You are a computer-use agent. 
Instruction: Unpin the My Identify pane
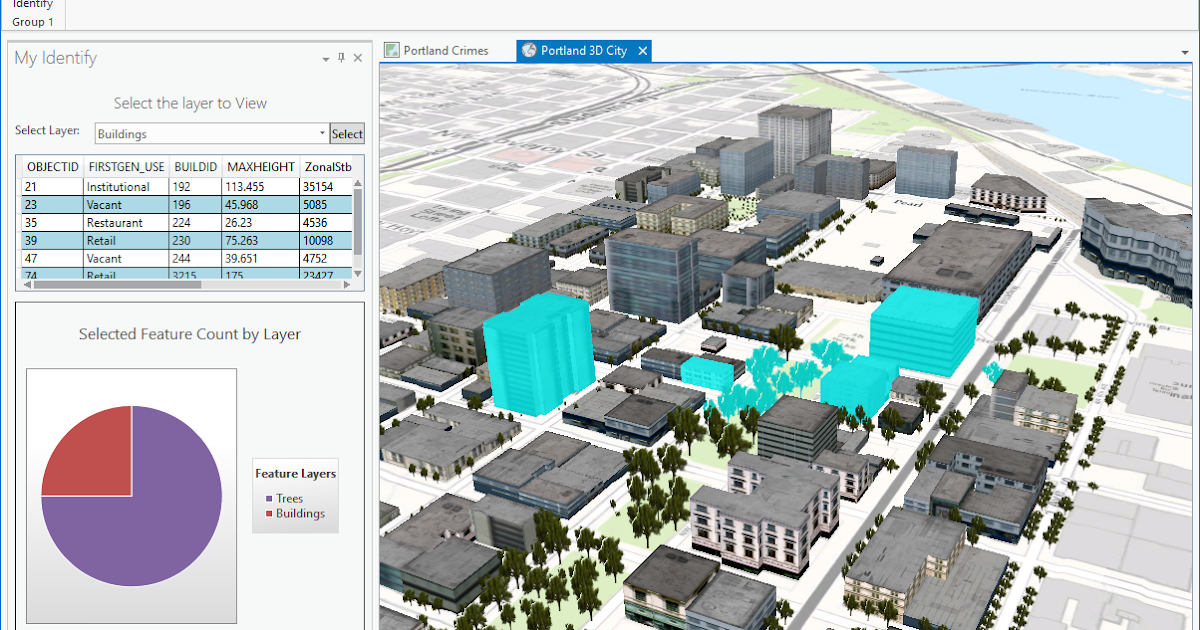pos(340,58)
